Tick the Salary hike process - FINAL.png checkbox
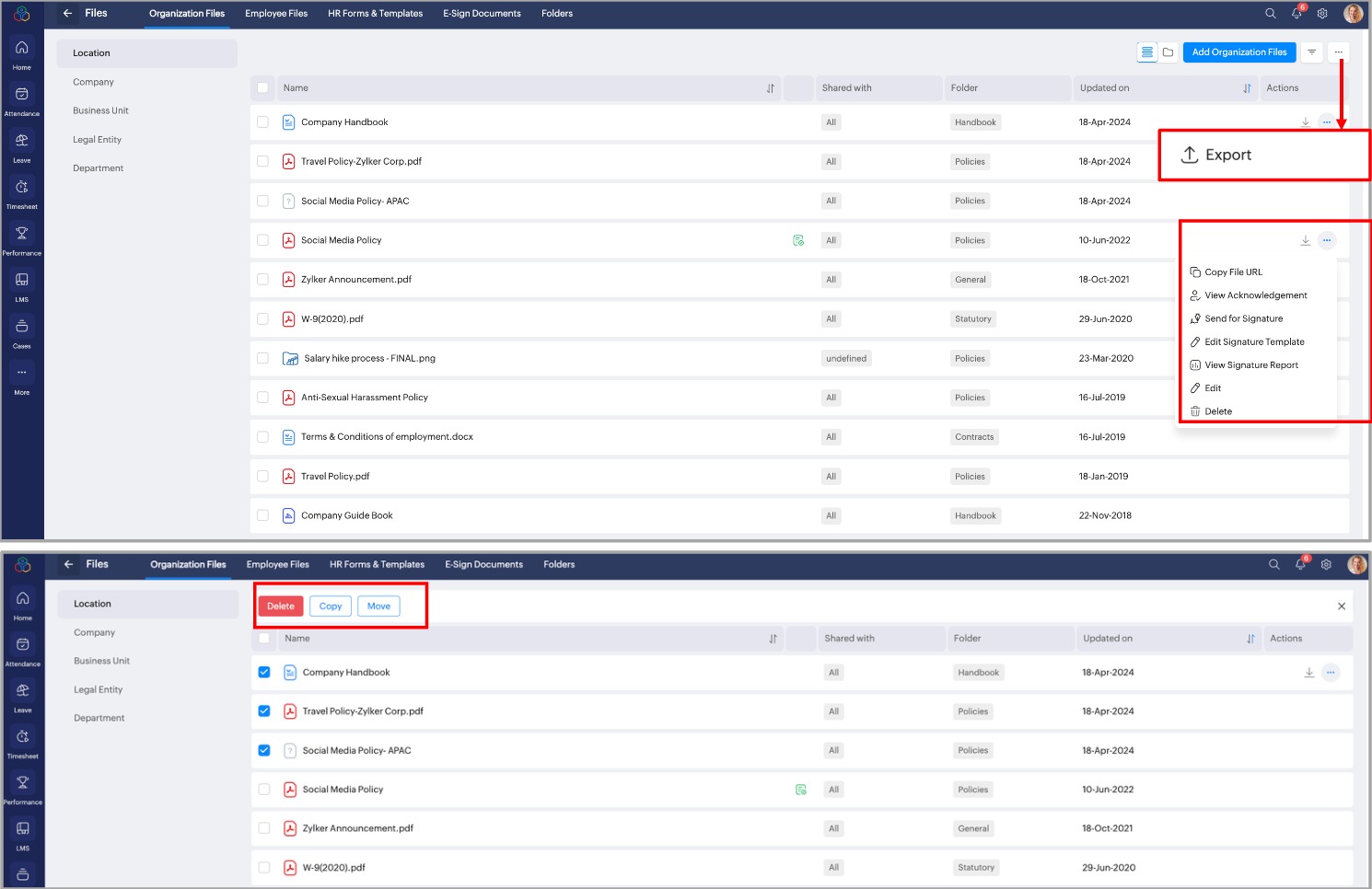The height and width of the screenshot is (889, 1372). (263, 358)
